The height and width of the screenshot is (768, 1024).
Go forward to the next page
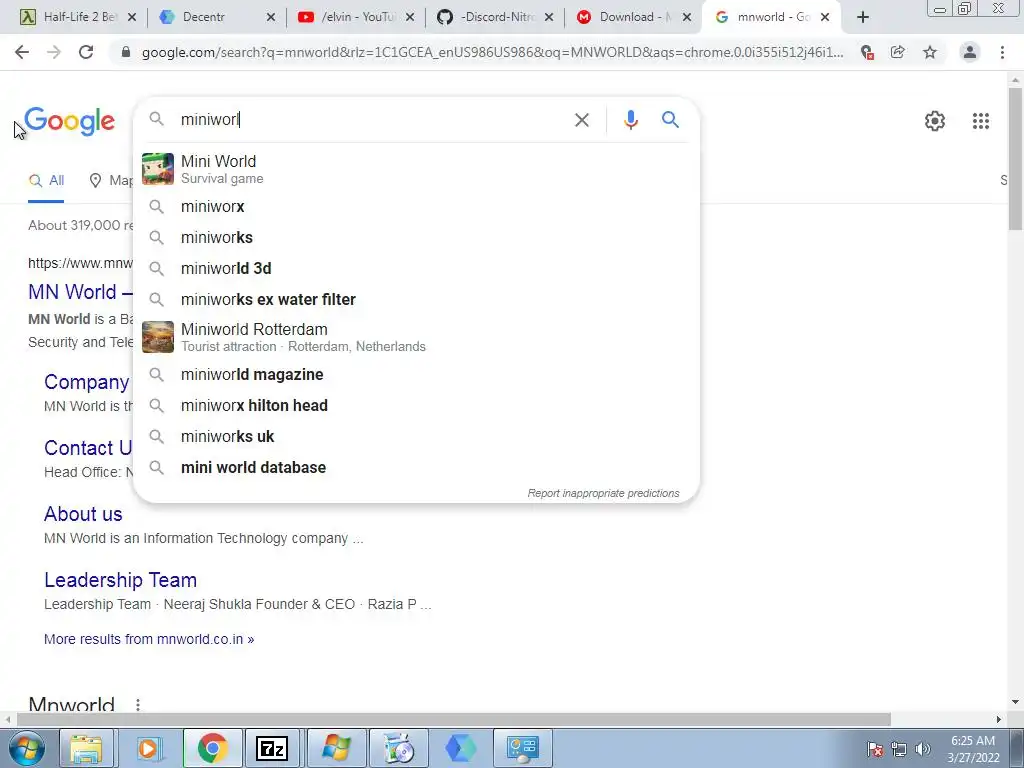click(x=54, y=52)
